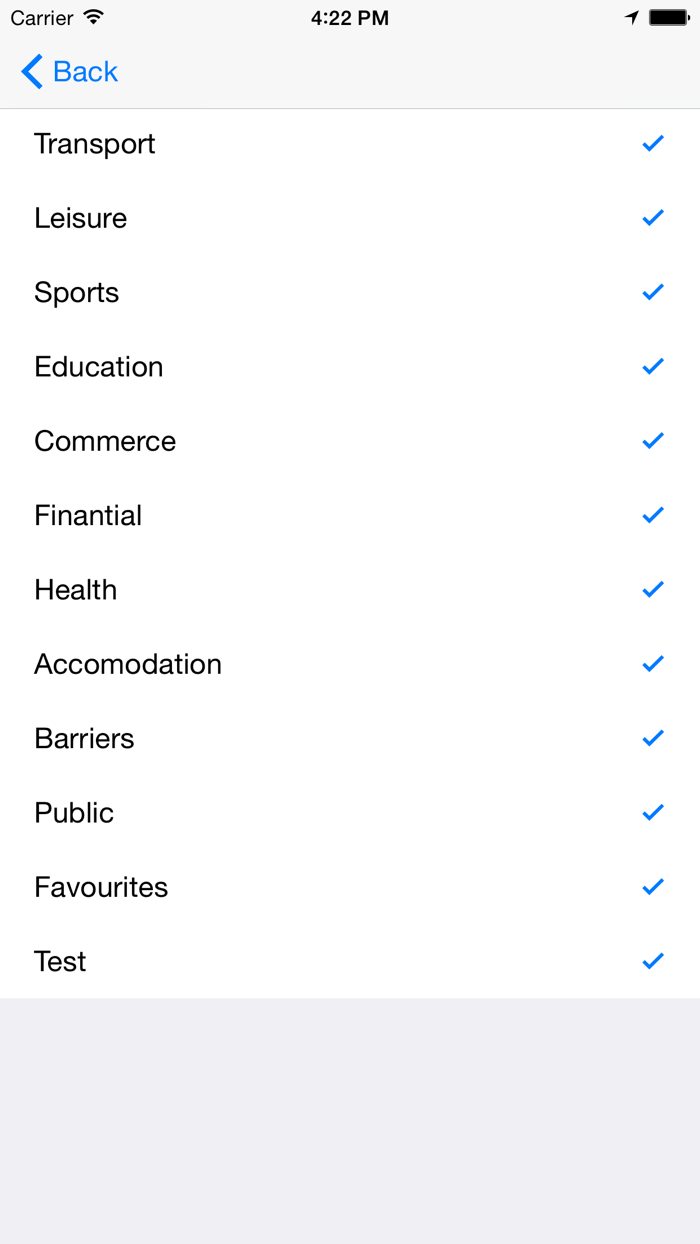Click the Wi-Fi status bar icon
Image resolution: width=700 pixels, height=1244 pixels.
[94, 18]
